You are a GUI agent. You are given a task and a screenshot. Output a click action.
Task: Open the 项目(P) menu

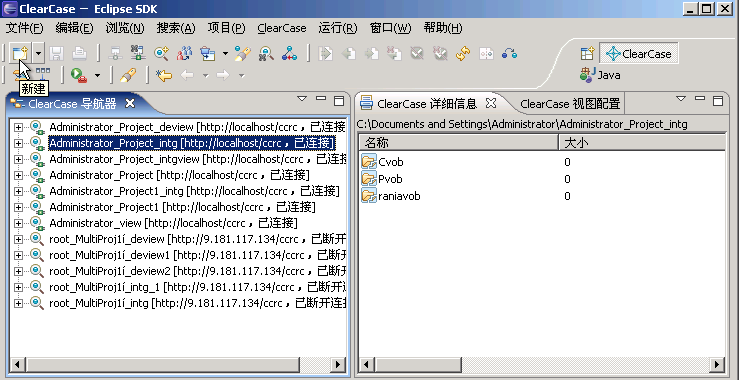pos(226,28)
